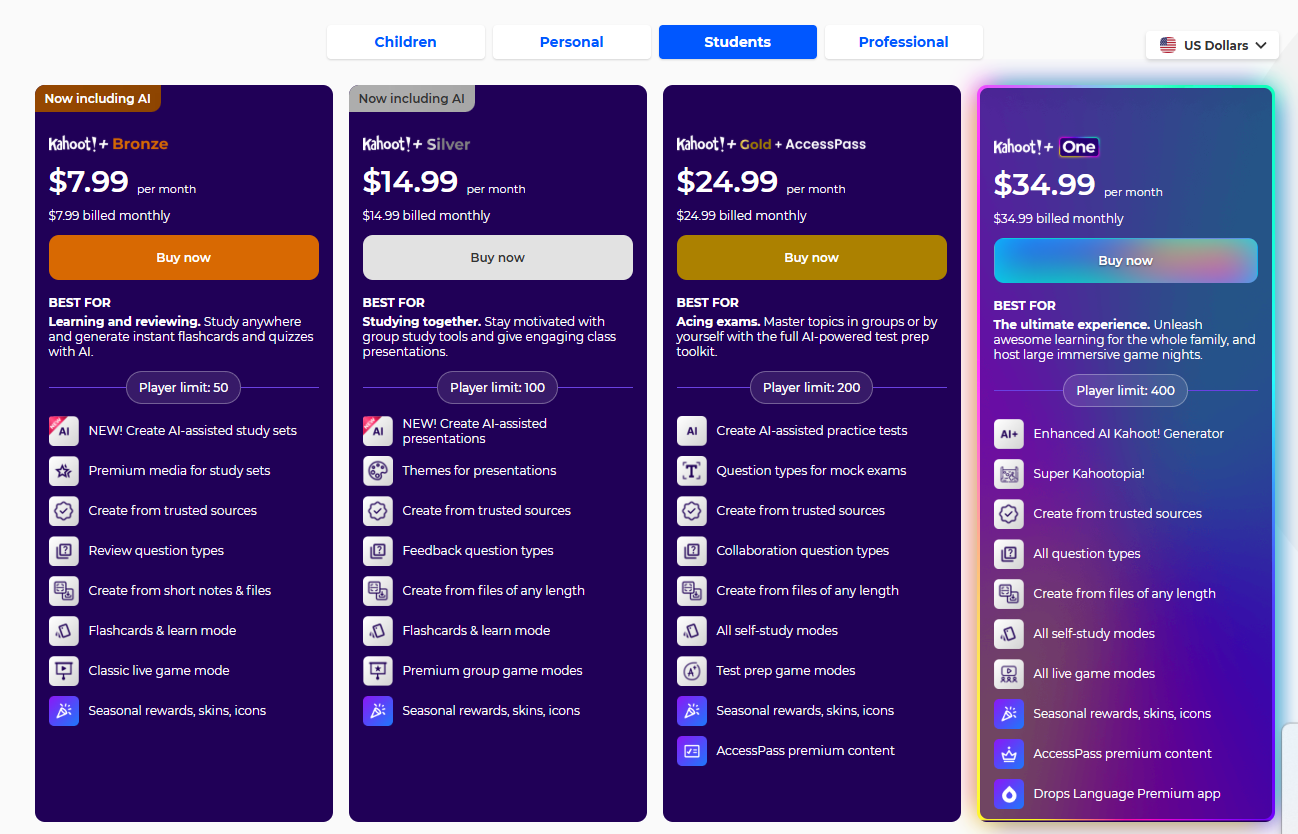Viewport: 1298px width, 834px height.
Task: Click the Question types for mock exams icon
Action: point(692,471)
